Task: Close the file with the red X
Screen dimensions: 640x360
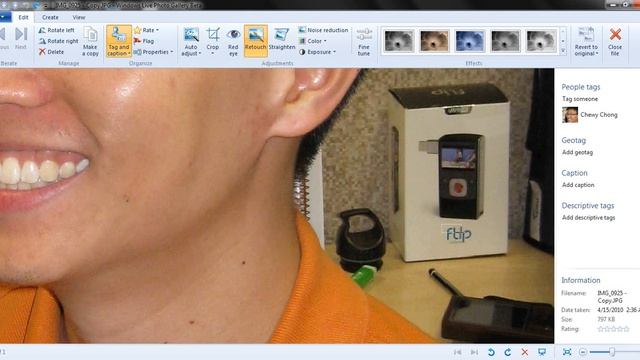Action: click(615, 41)
